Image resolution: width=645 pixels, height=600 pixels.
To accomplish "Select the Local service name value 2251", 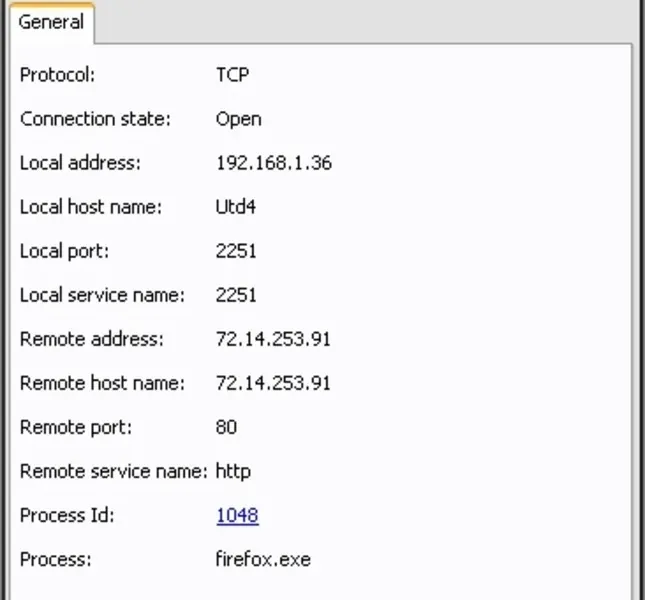I will point(236,295).
